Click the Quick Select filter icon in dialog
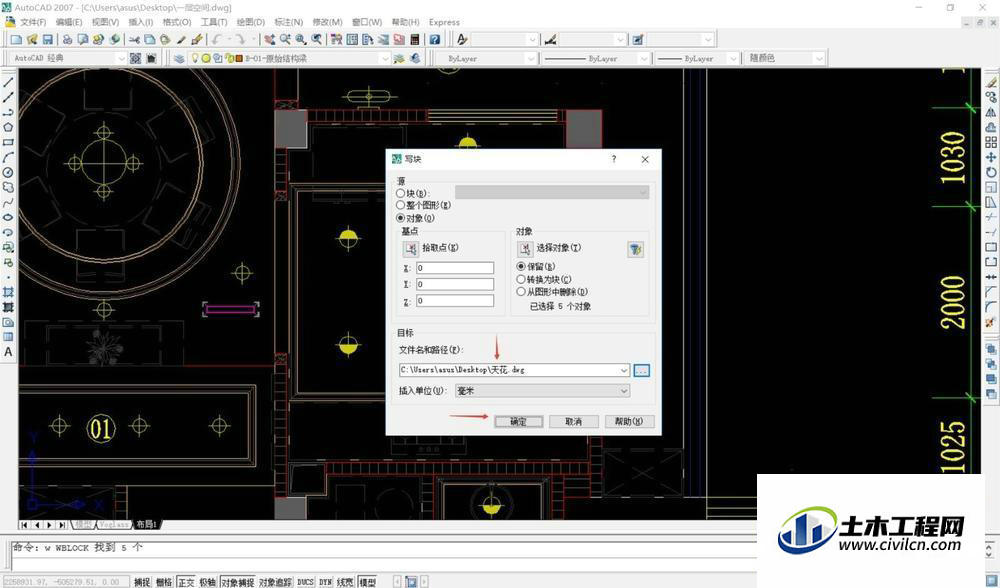The image size is (1000, 588). coord(635,249)
